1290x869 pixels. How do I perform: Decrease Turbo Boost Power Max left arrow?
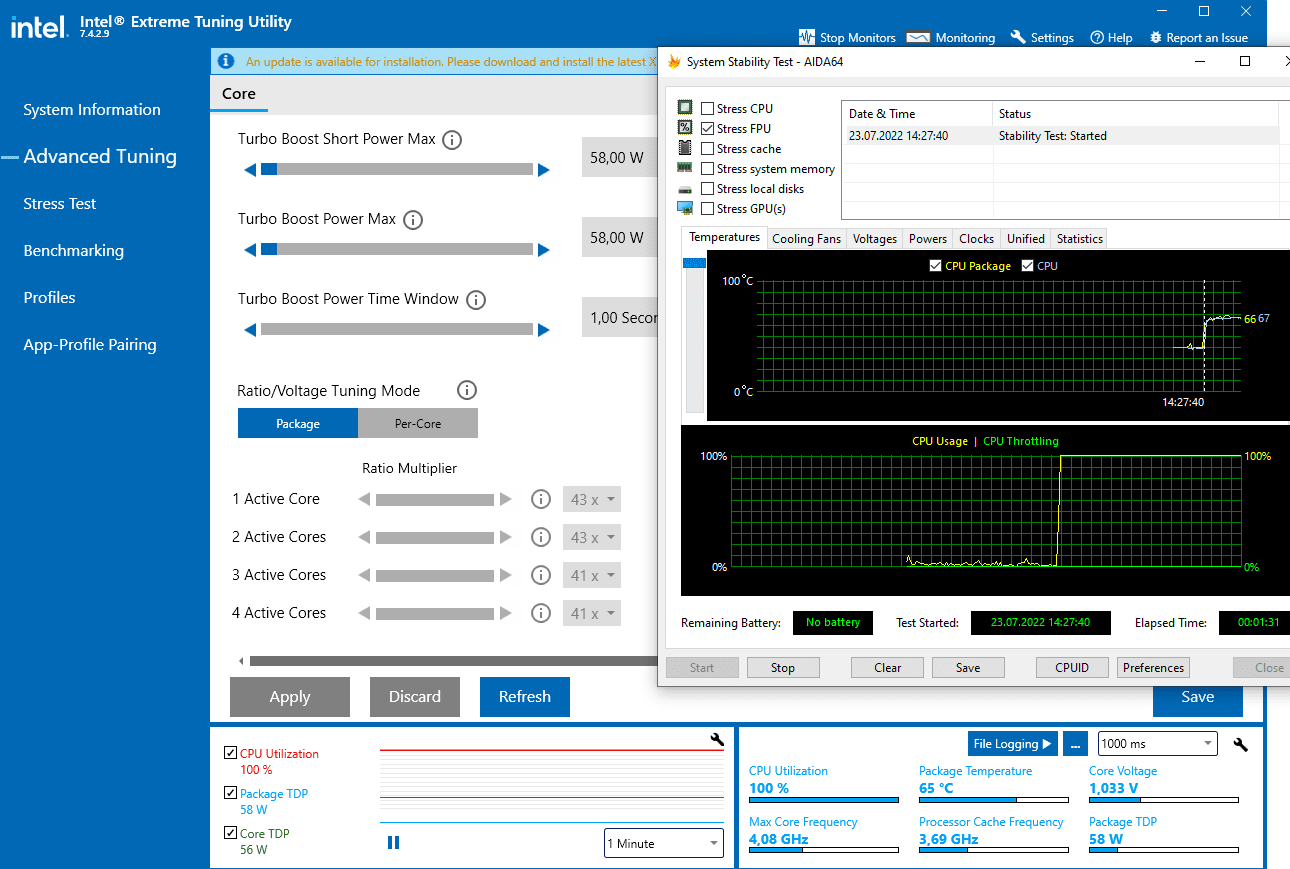click(x=250, y=250)
